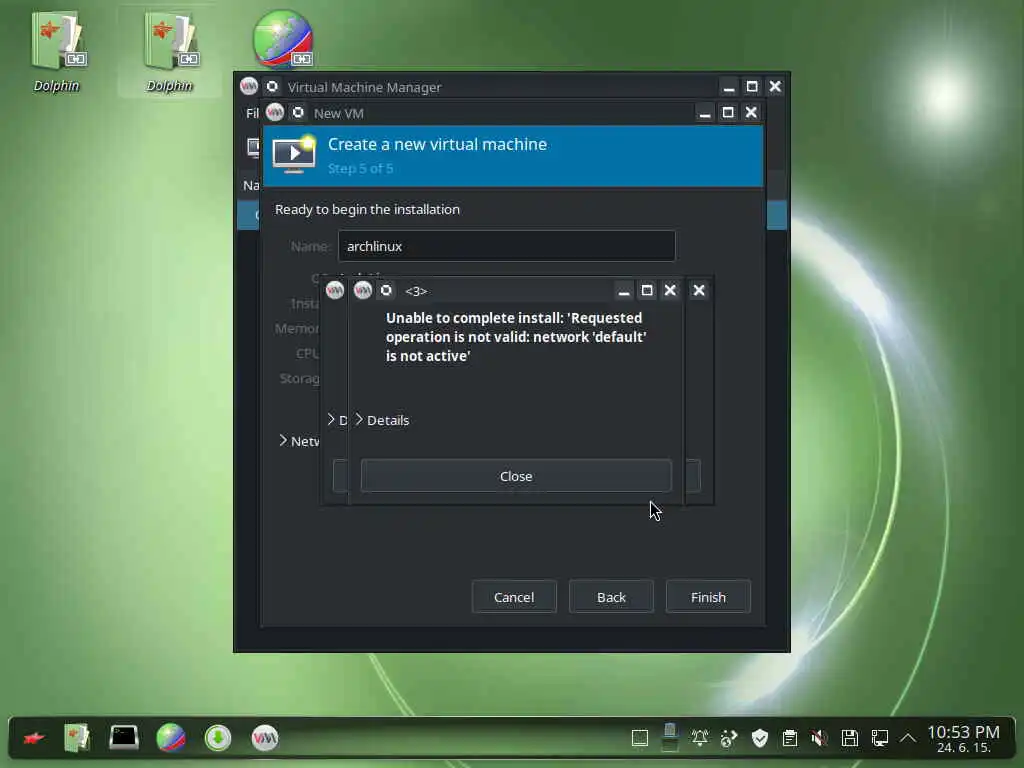
Task: Click the 'Unable to complete install' error message
Action: [516, 337]
